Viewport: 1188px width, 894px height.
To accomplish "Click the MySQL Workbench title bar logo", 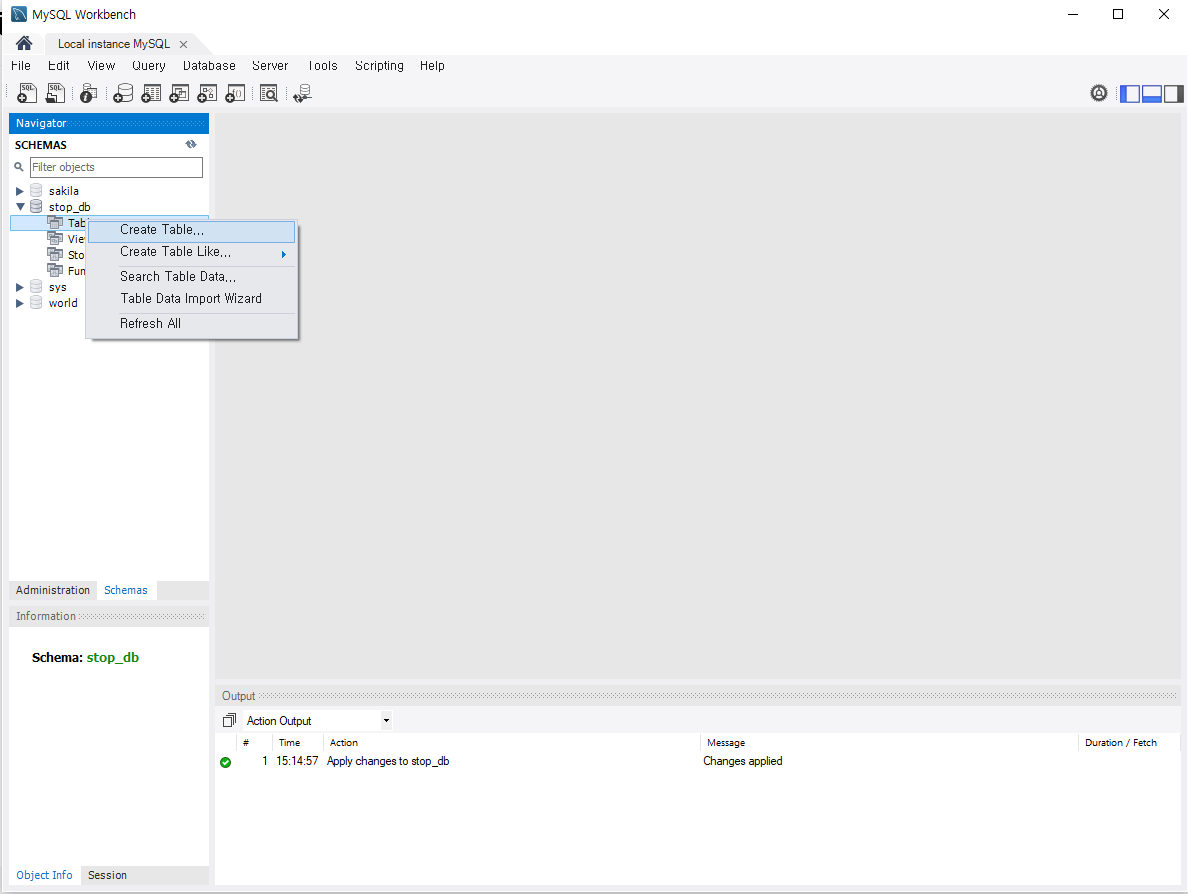I will [x=19, y=14].
